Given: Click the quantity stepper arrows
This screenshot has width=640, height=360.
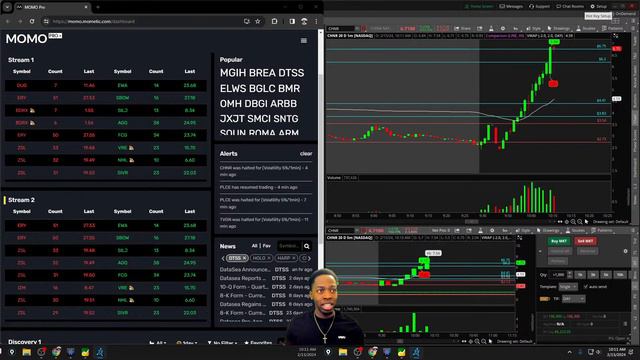Looking at the screenshot, I should pos(570,275).
